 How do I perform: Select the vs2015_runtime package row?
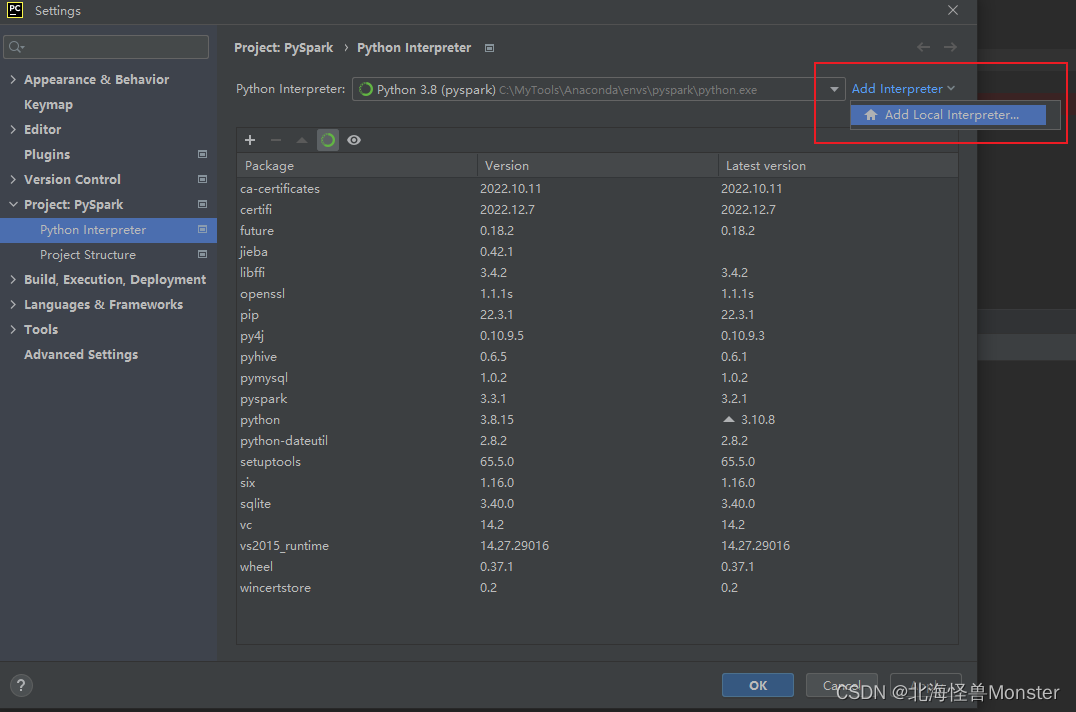click(x=597, y=546)
